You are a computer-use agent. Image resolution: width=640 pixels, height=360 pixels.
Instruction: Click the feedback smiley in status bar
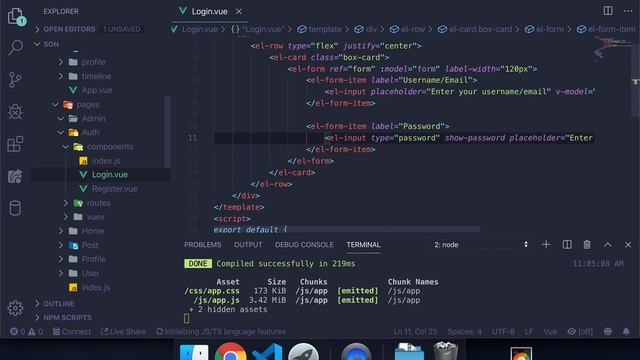(x=608, y=331)
